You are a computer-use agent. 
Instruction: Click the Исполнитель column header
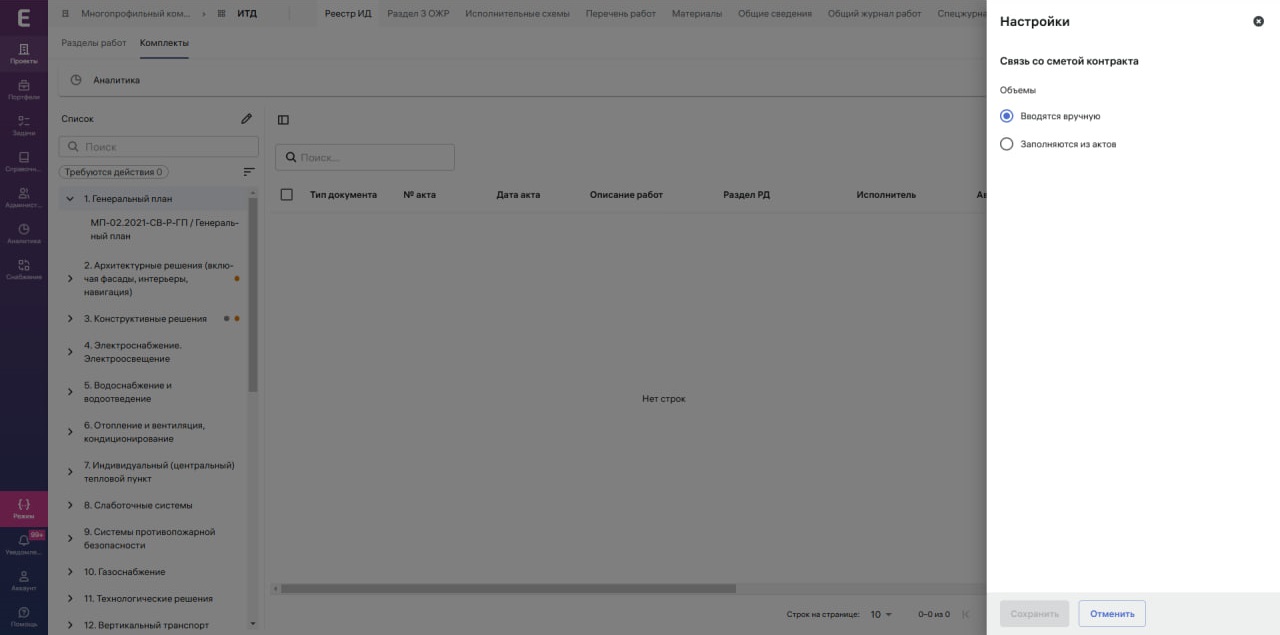(x=886, y=195)
